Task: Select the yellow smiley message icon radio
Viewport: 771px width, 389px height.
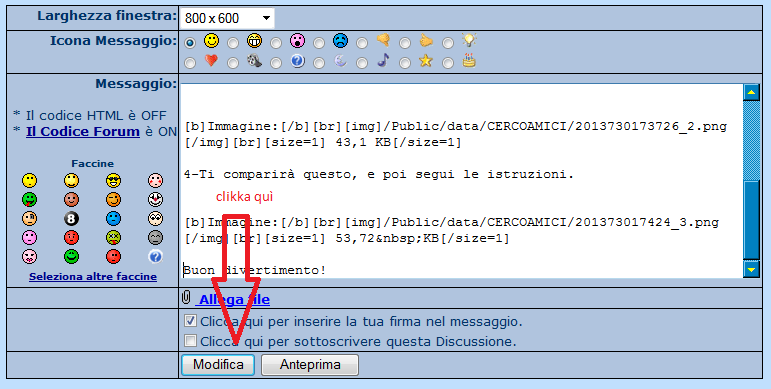Action: click(x=190, y=43)
